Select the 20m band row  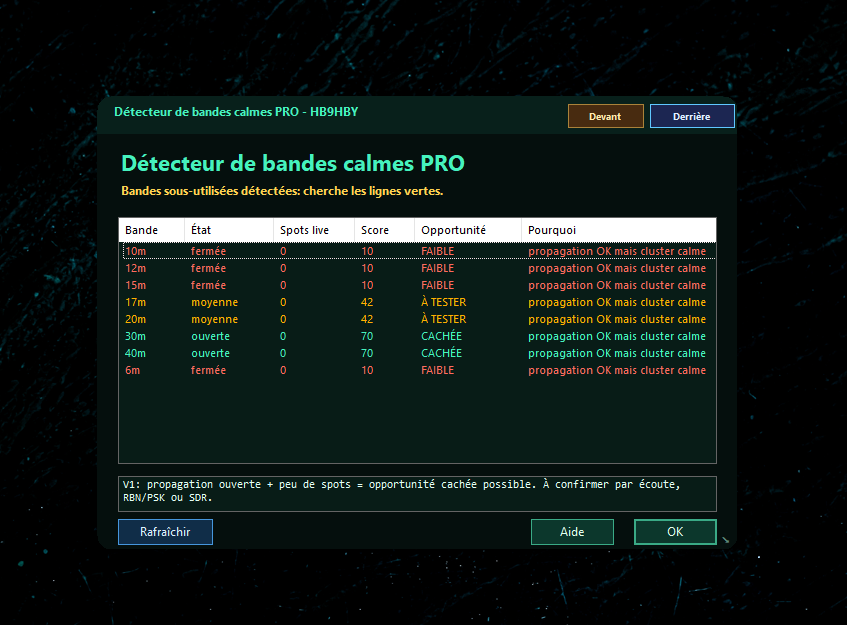pyautogui.click(x=418, y=319)
